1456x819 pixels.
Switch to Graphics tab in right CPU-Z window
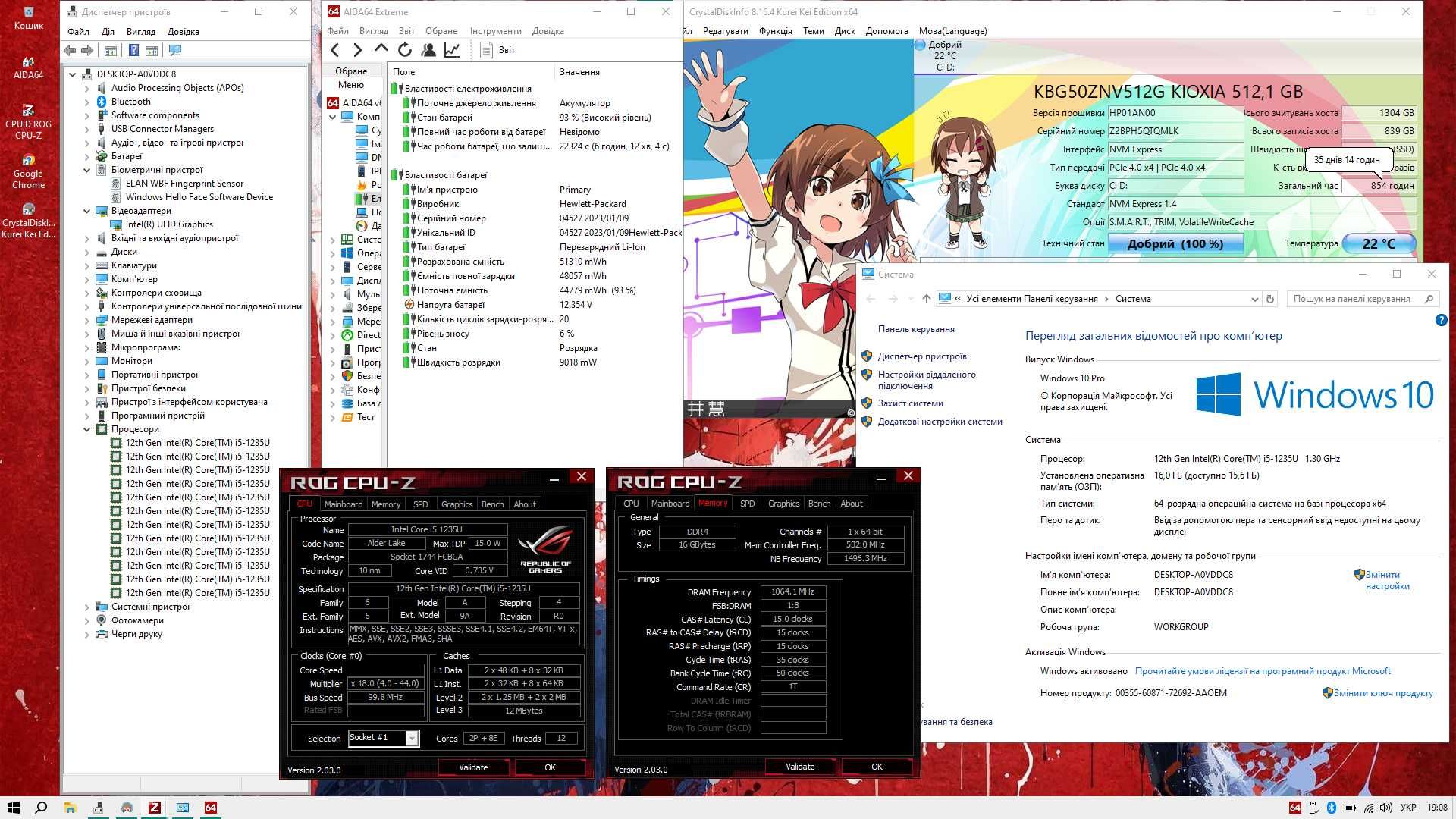783,504
